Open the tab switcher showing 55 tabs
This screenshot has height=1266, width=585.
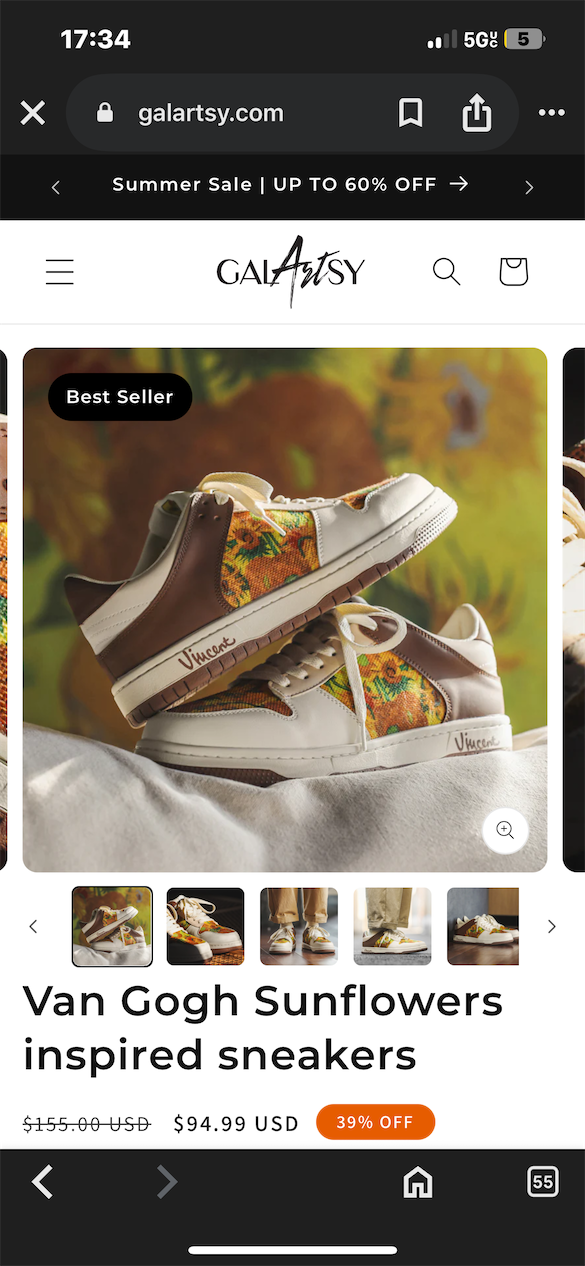tap(542, 1182)
